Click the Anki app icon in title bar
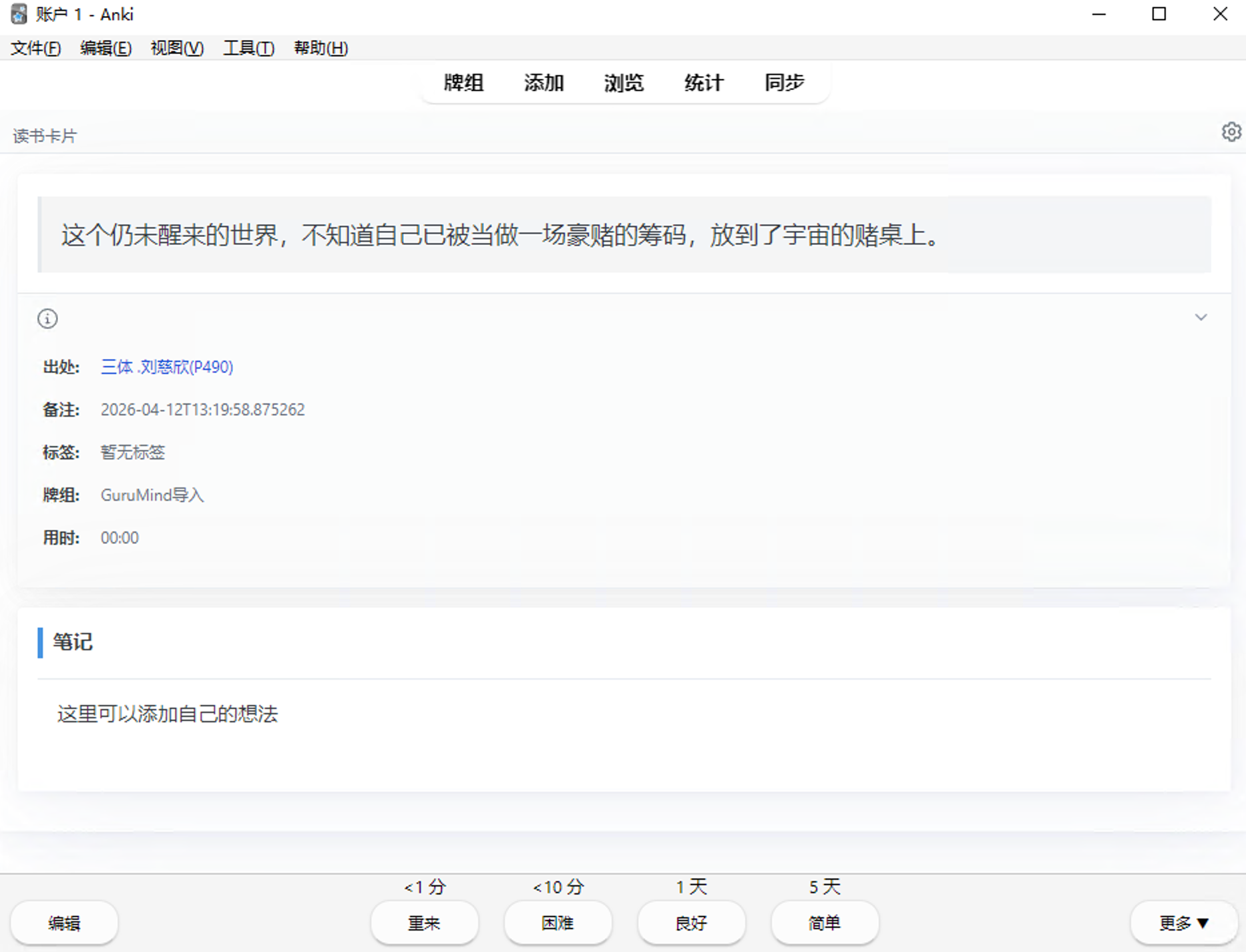The width and height of the screenshot is (1246, 952). (19, 14)
